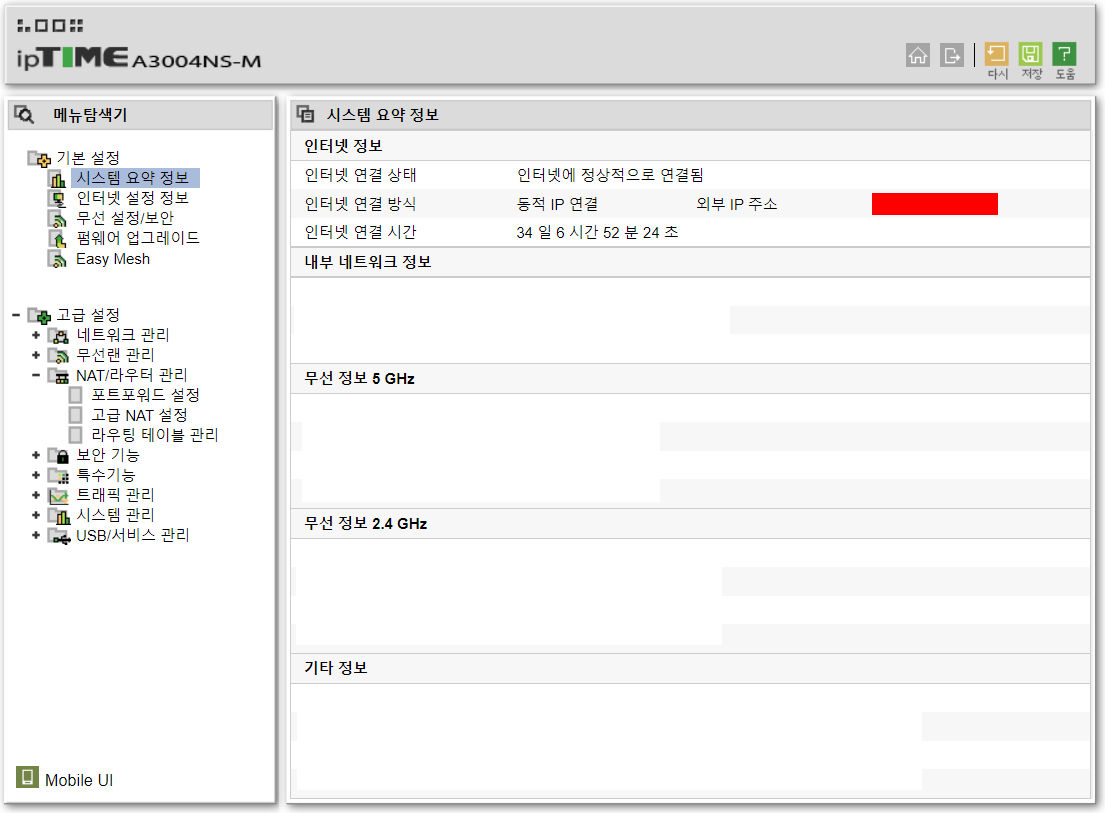Open 포트포워드 설정 menu item
The height and width of the screenshot is (814, 1105).
pos(145,395)
